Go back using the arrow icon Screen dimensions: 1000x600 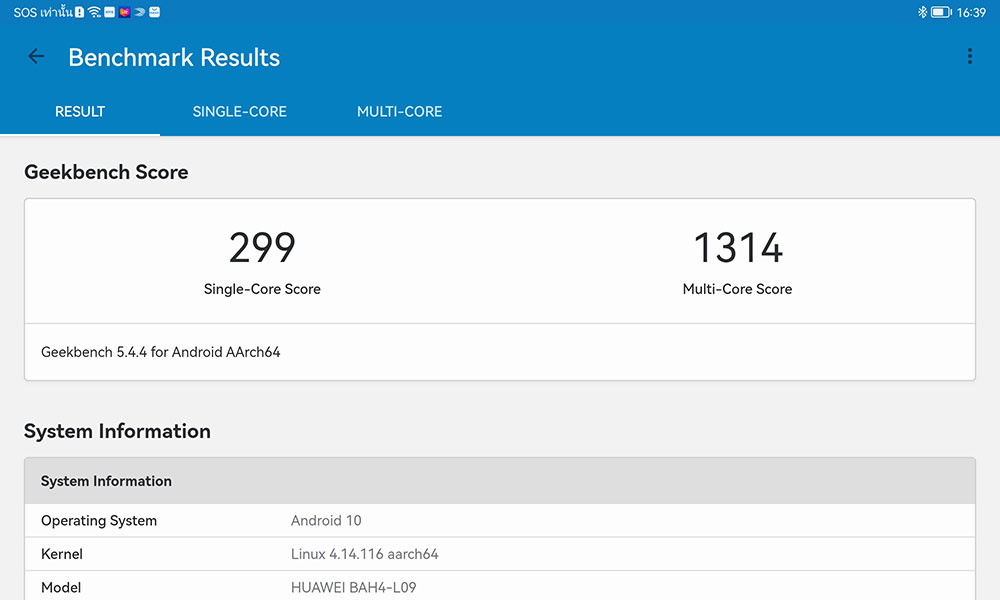(x=36, y=57)
